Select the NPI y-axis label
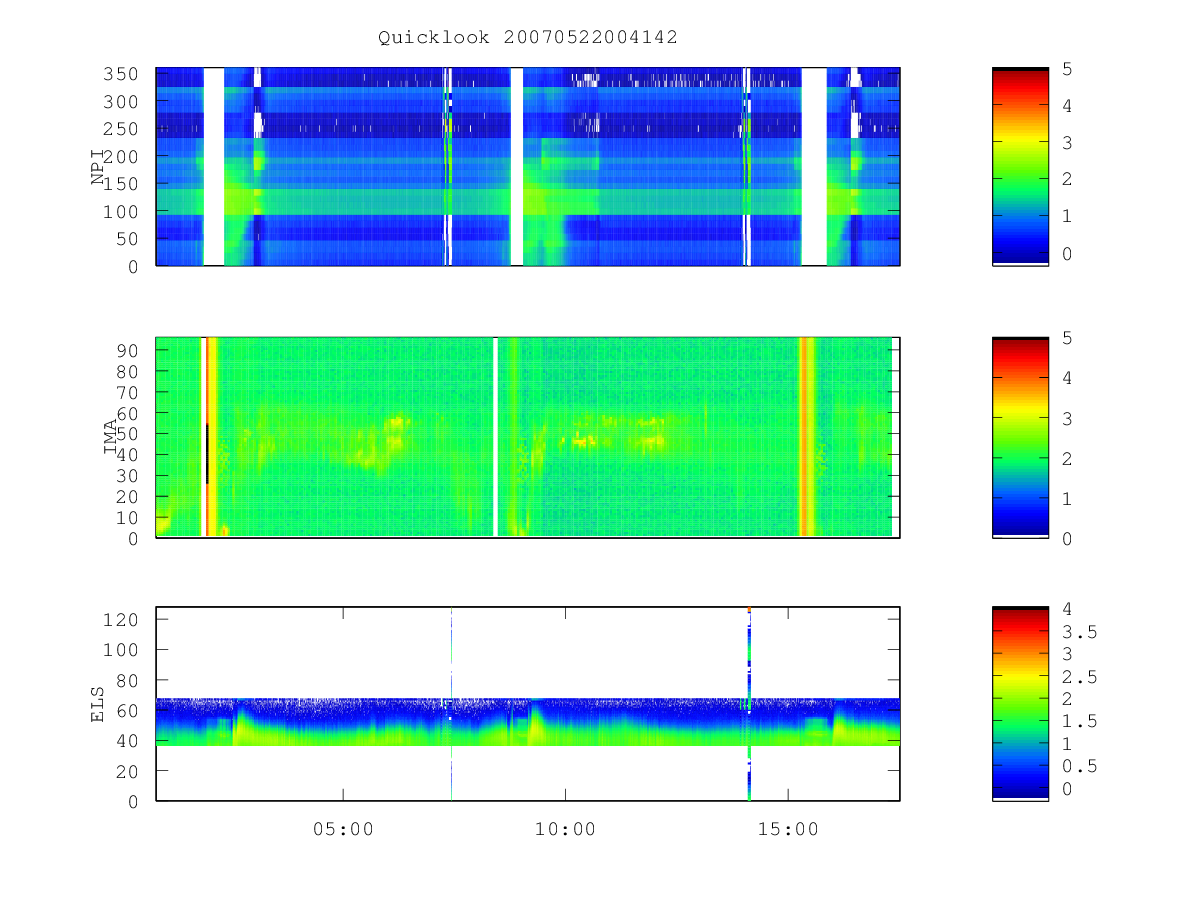This screenshot has height=900, width=1200. 99,167
